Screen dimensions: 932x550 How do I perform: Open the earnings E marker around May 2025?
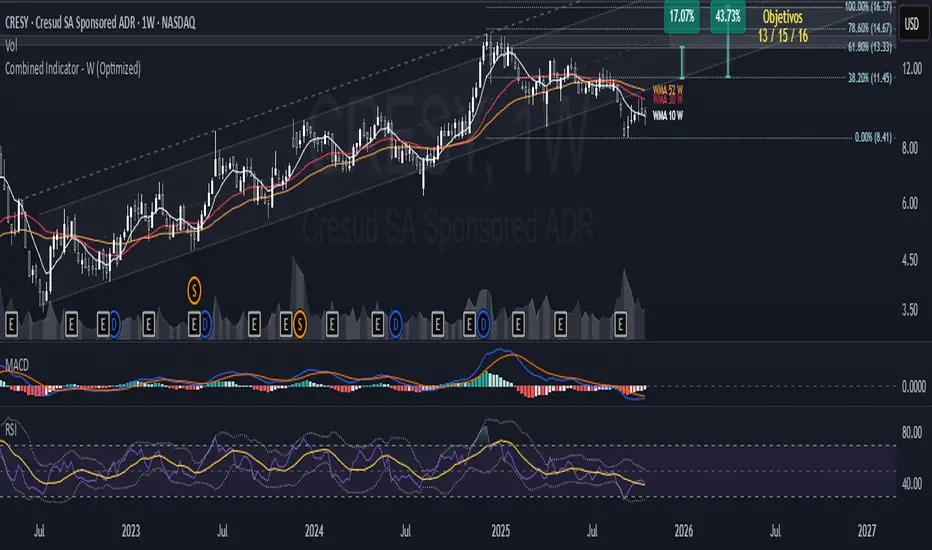point(560,325)
